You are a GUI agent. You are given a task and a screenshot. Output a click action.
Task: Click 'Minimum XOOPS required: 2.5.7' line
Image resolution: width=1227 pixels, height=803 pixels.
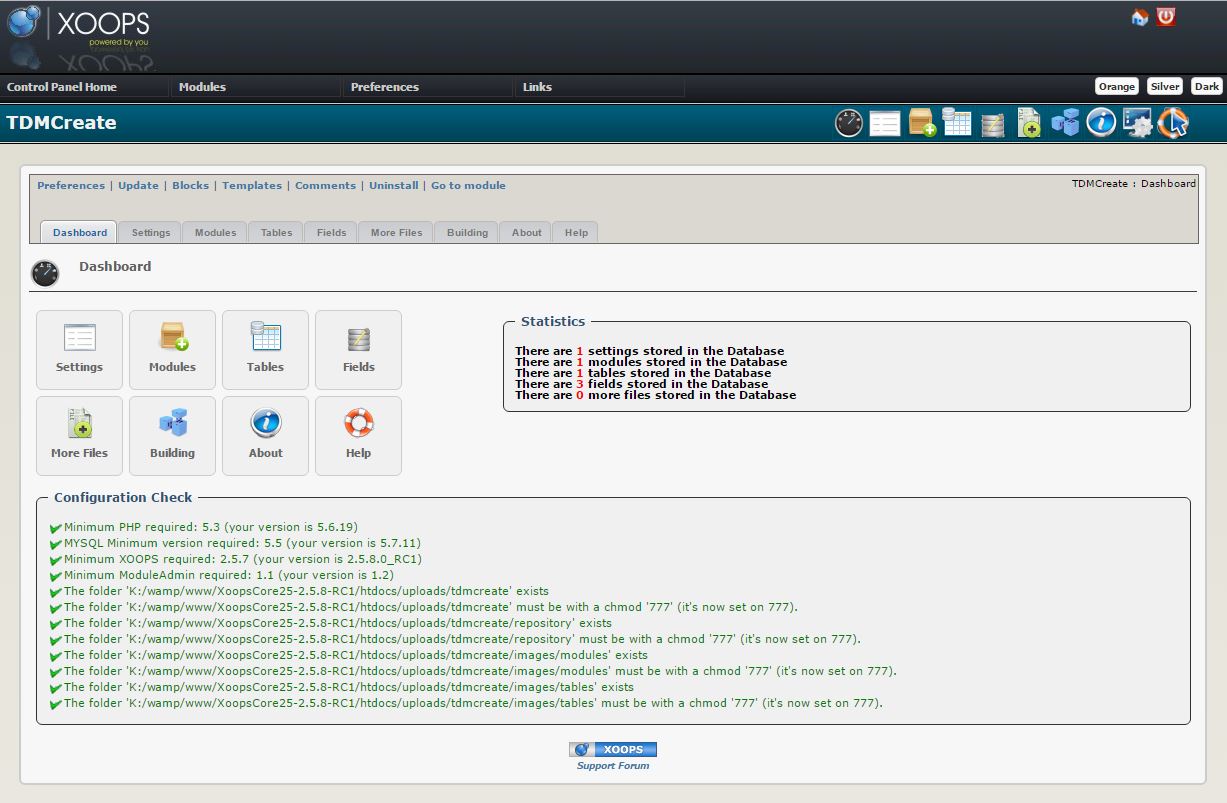click(243, 559)
